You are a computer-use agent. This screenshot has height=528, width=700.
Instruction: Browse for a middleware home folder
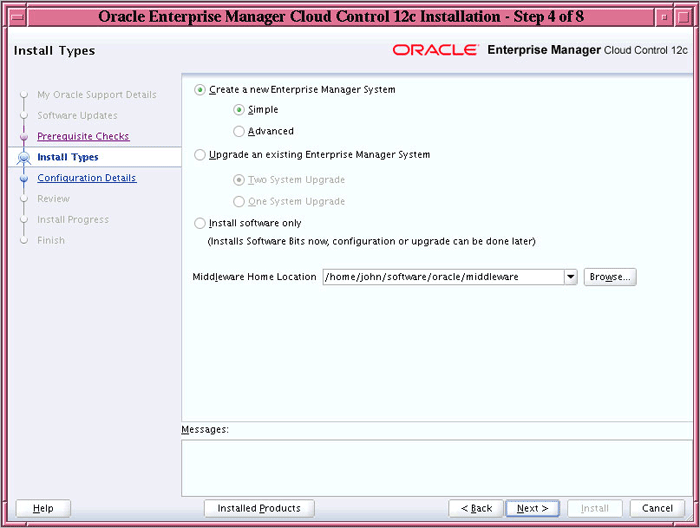pyautogui.click(x=610, y=277)
